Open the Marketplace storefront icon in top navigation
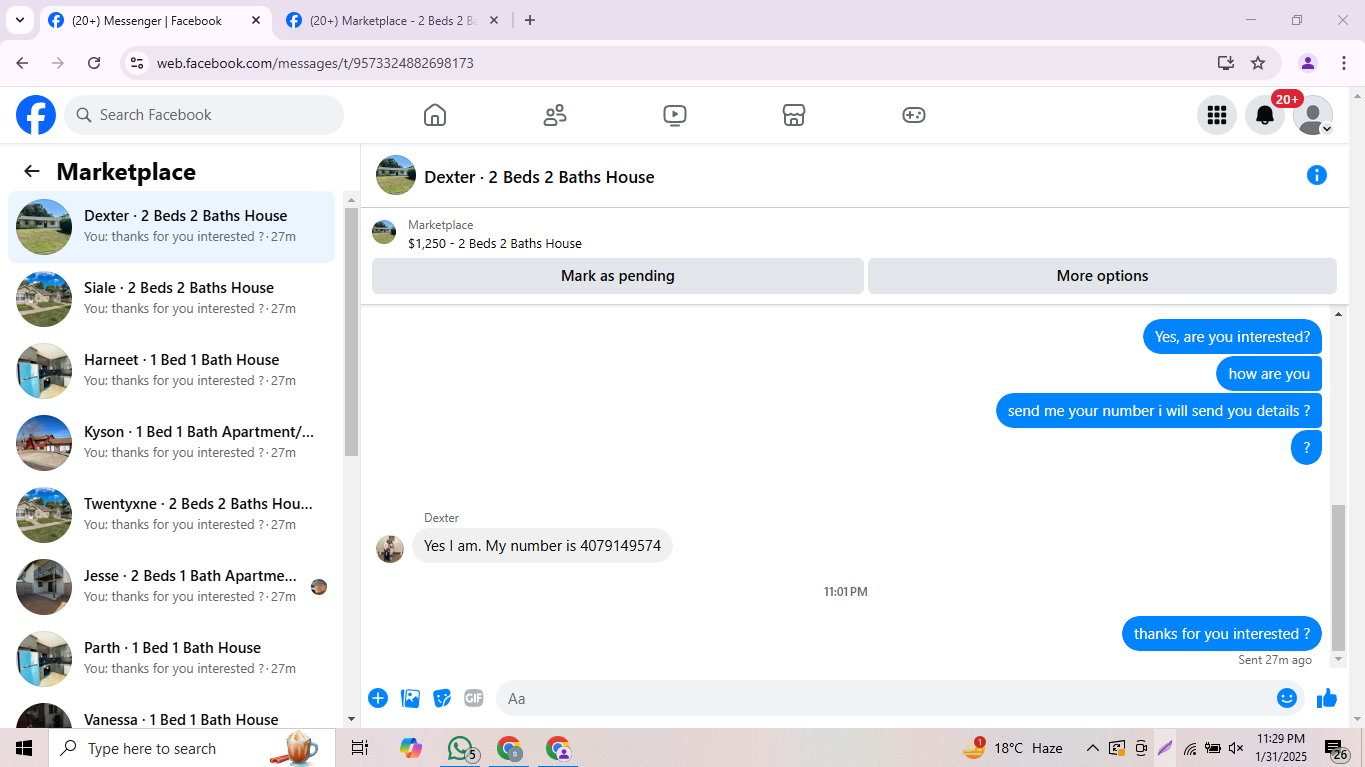The width and height of the screenshot is (1365, 767). [794, 115]
